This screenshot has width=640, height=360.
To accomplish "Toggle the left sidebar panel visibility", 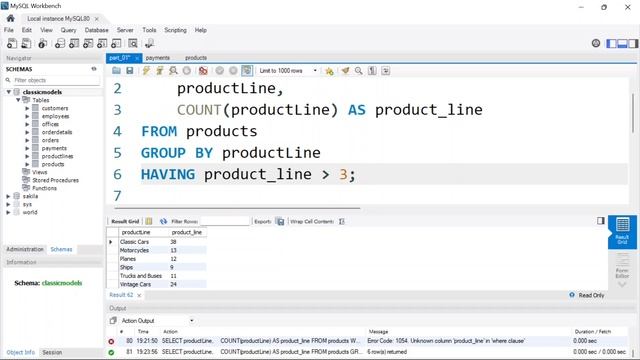I will point(611,43).
